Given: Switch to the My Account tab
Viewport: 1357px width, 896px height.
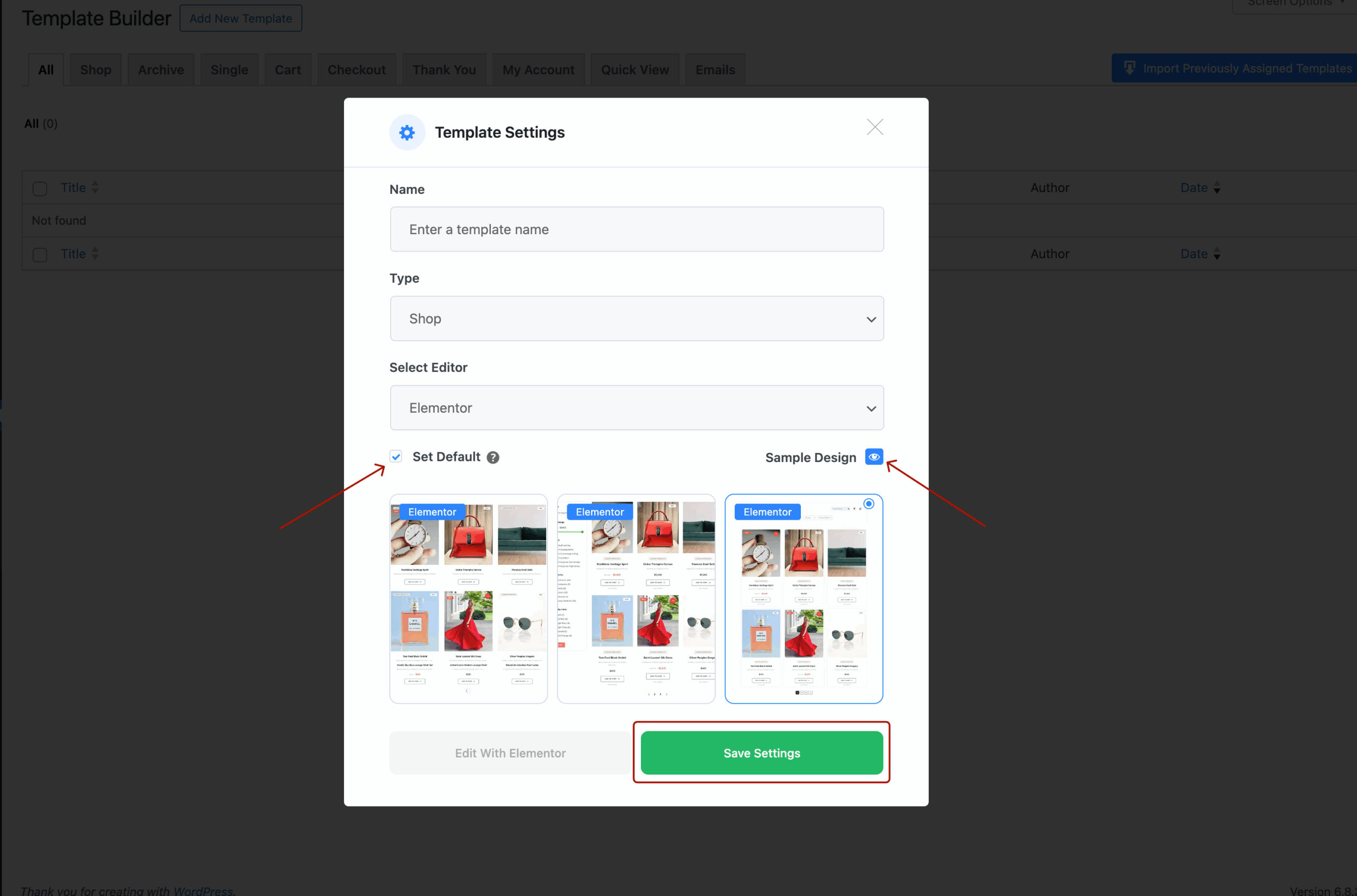Looking at the screenshot, I should click(x=538, y=69).
